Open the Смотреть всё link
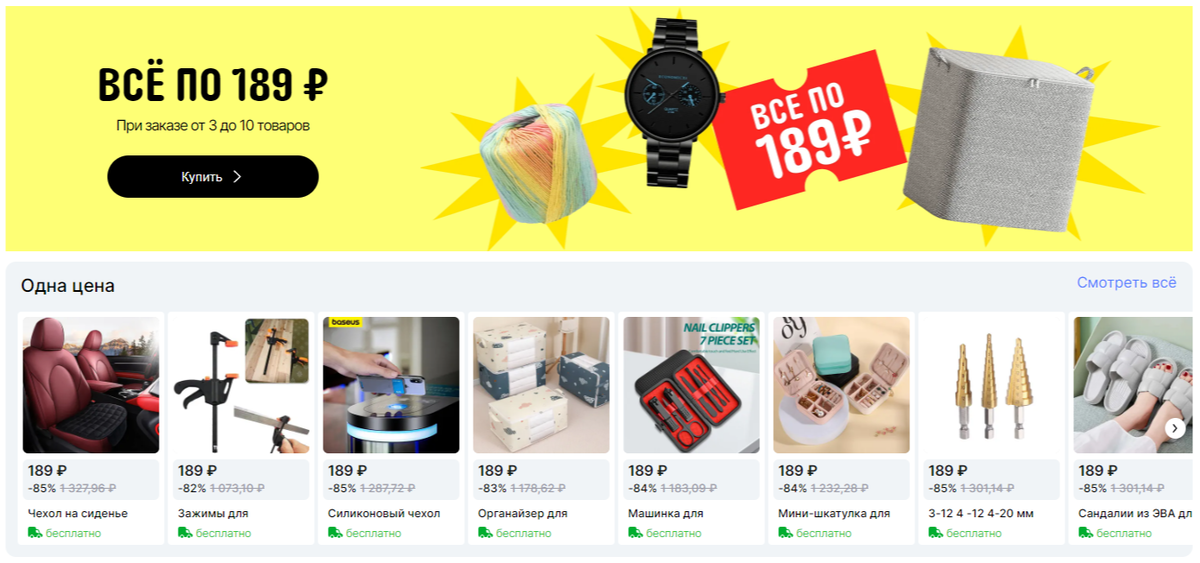1200x563 pixels. point(1126,283)
